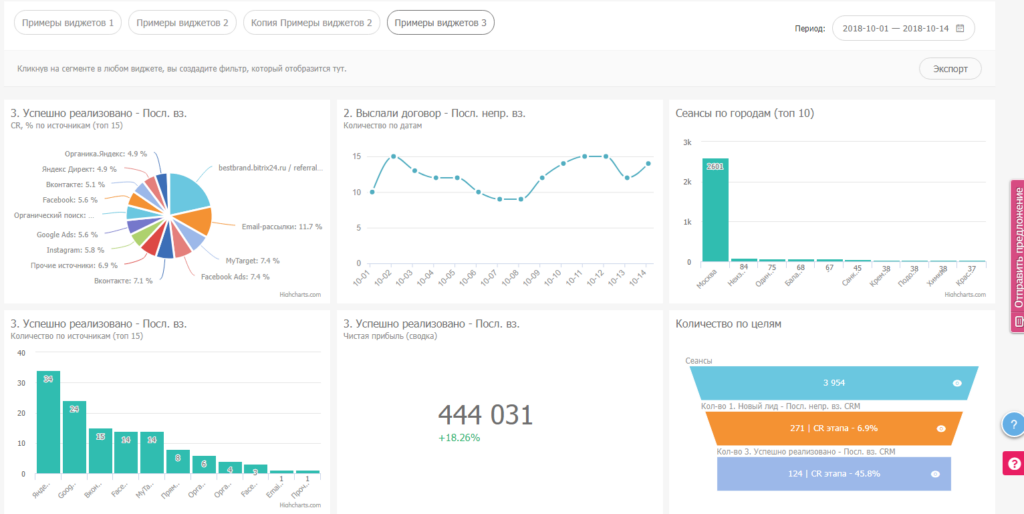Click the 10-02 data point on the line chart
The height and width of the screenshot is (514, 1024).
point(393,156)
